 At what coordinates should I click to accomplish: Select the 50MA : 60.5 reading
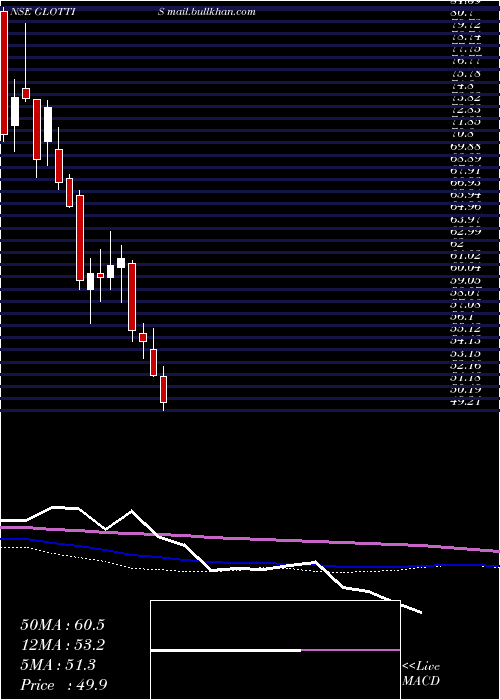pos(62,625)
